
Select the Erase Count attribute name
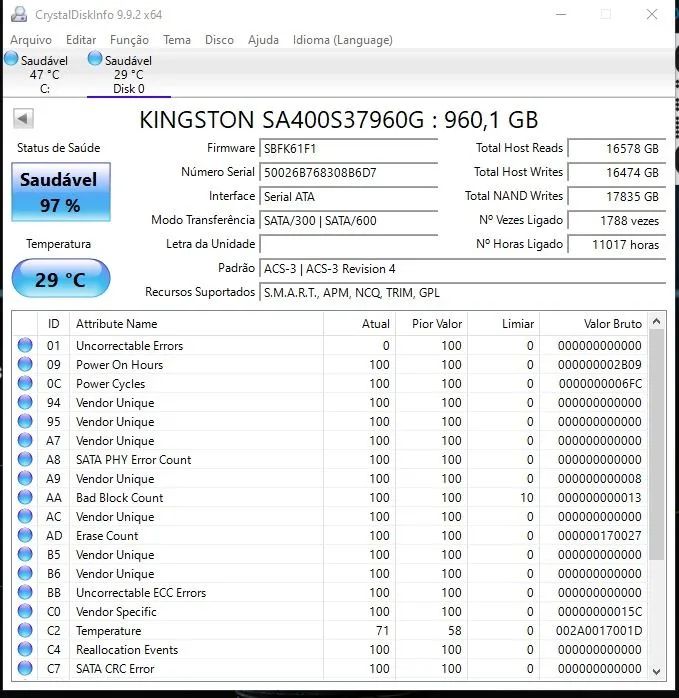107,536
